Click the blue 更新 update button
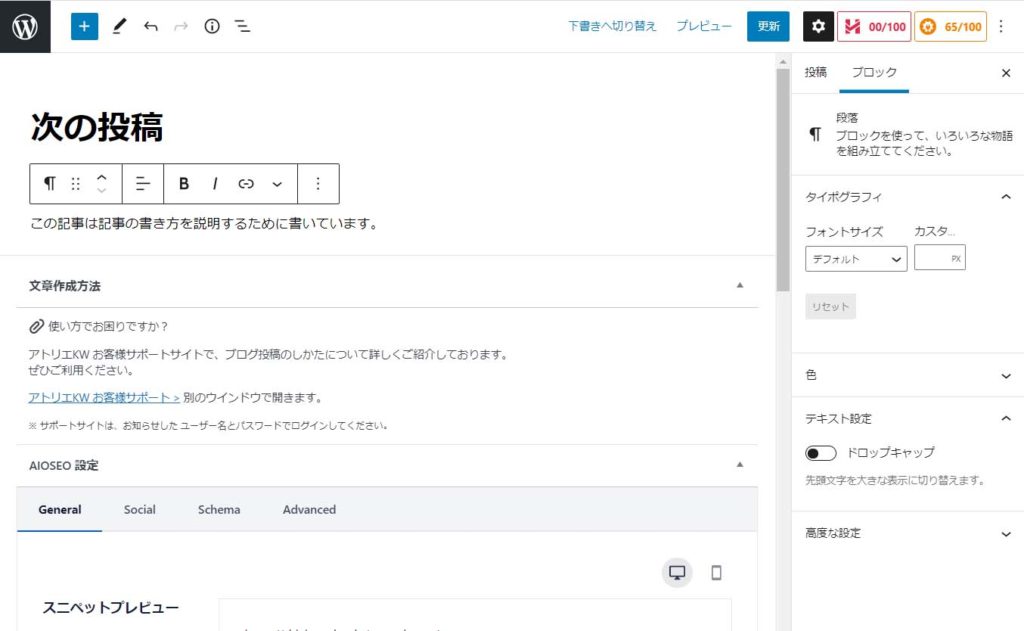The height and width of the screenshot is (631, 1024). pyautogui.click(x=767, y=26)
